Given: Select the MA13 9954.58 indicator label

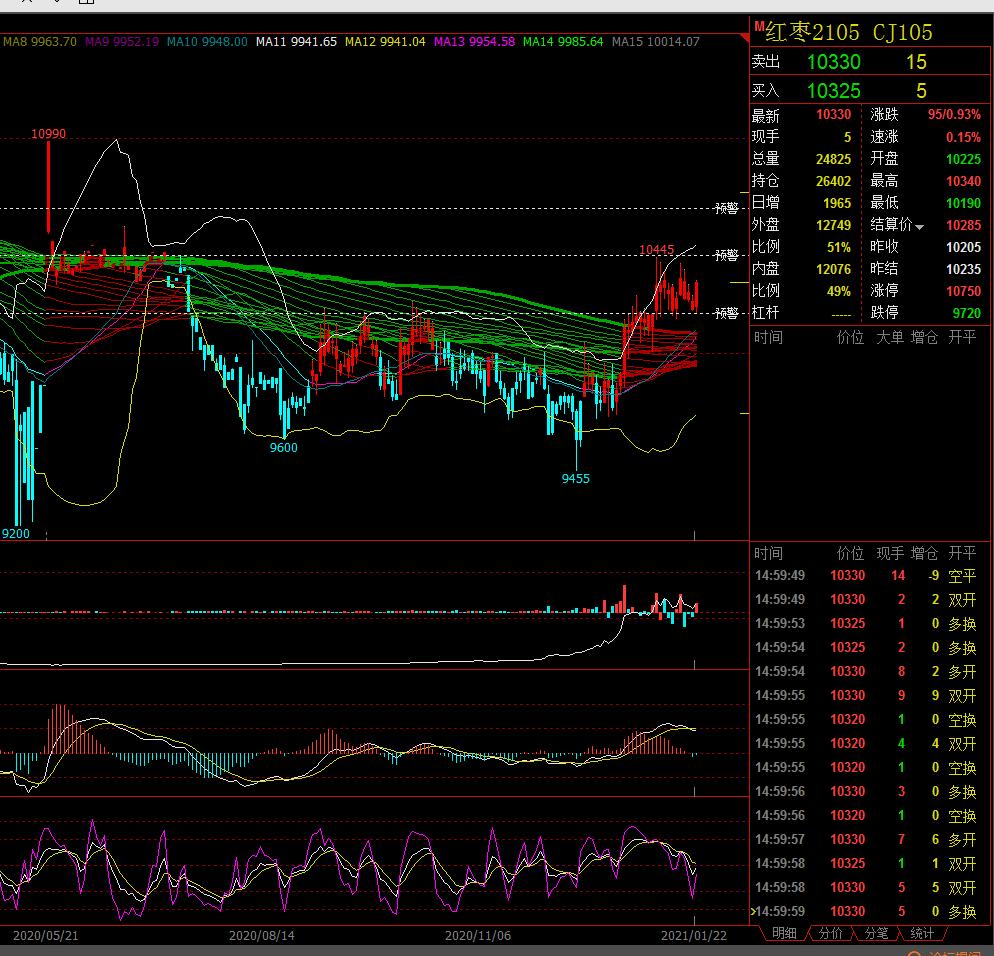Looking at the screenshot, I should [474, 42].
